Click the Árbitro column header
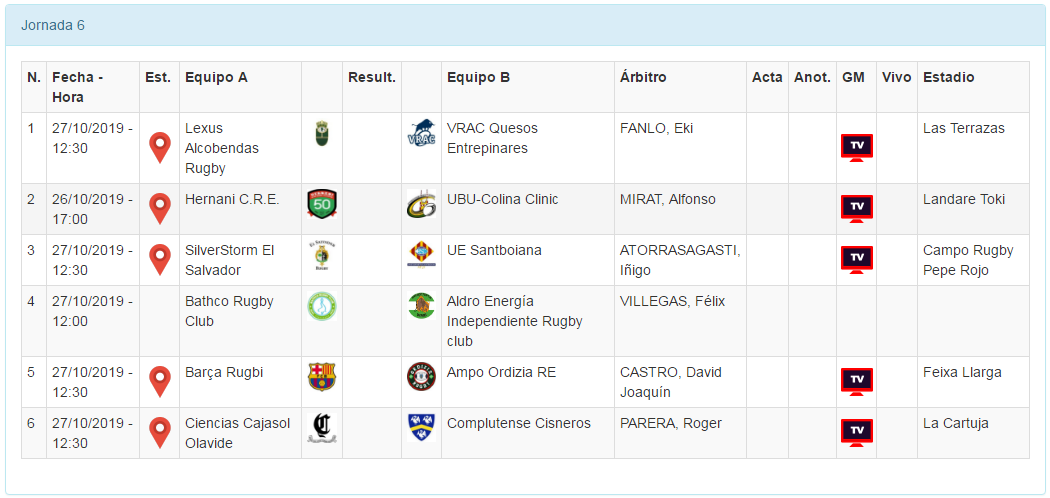The image size is (1050, 498). [x=643, y=77]
